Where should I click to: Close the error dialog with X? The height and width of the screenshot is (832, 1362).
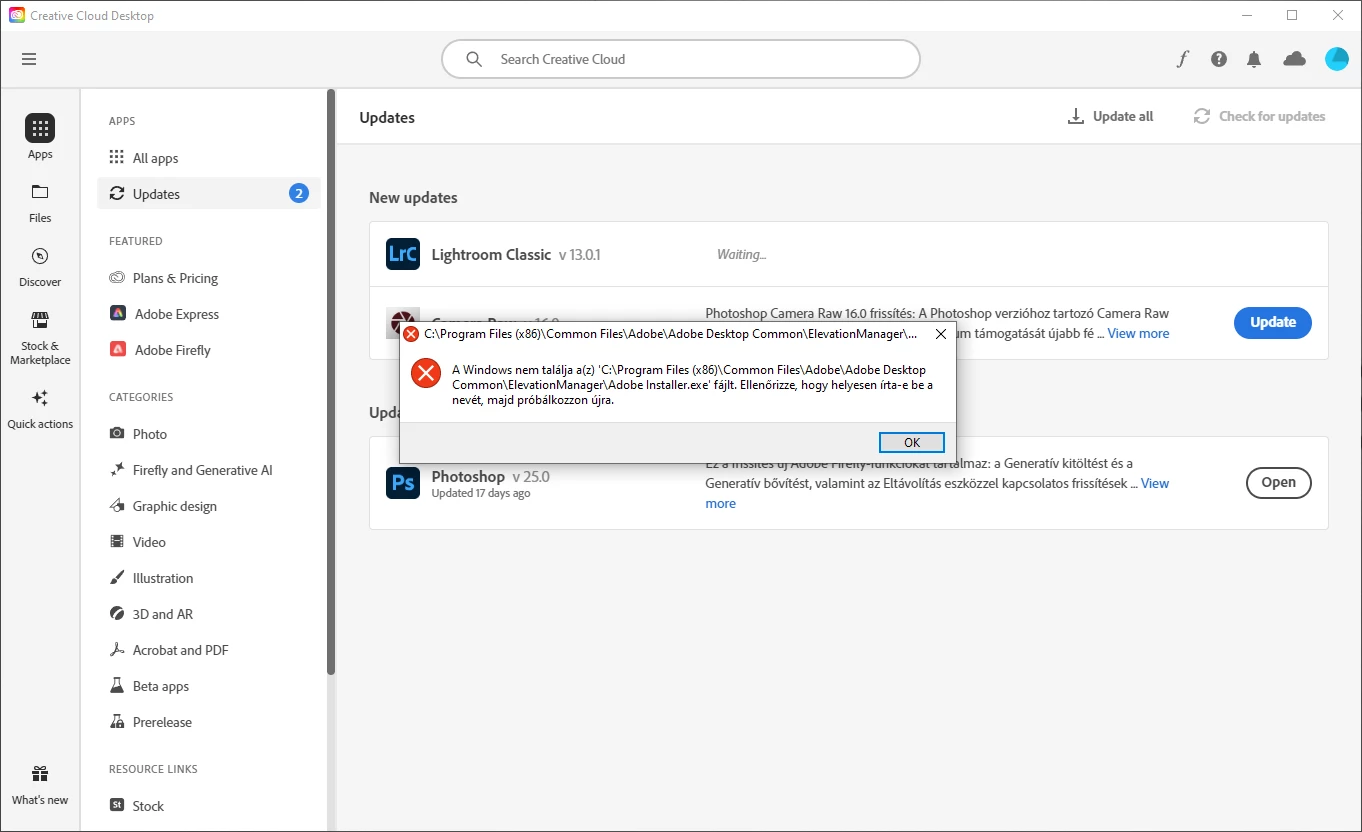[x=940, y=334]
